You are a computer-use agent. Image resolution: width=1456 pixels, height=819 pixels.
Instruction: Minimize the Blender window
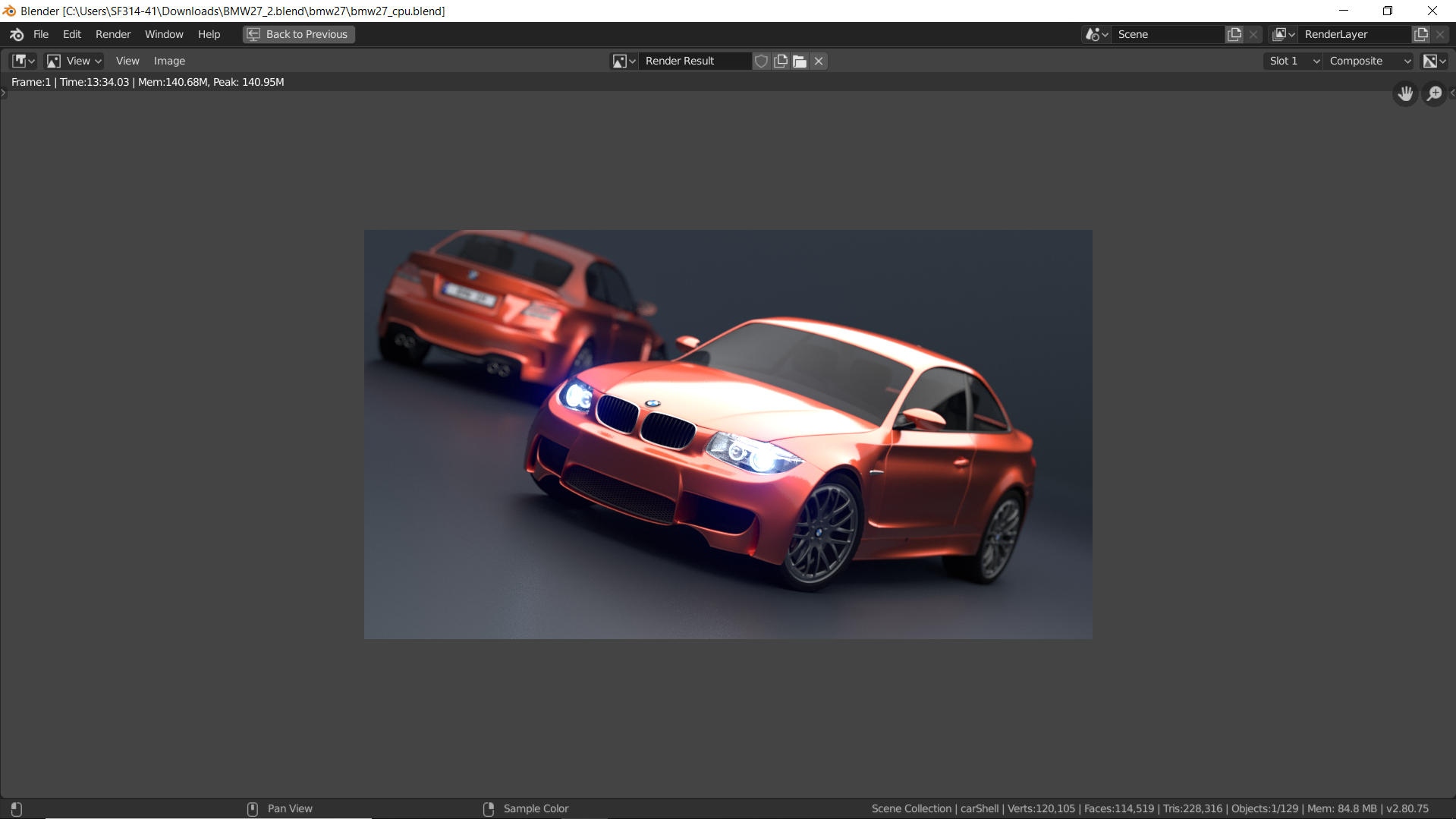tap(1344, 11)
